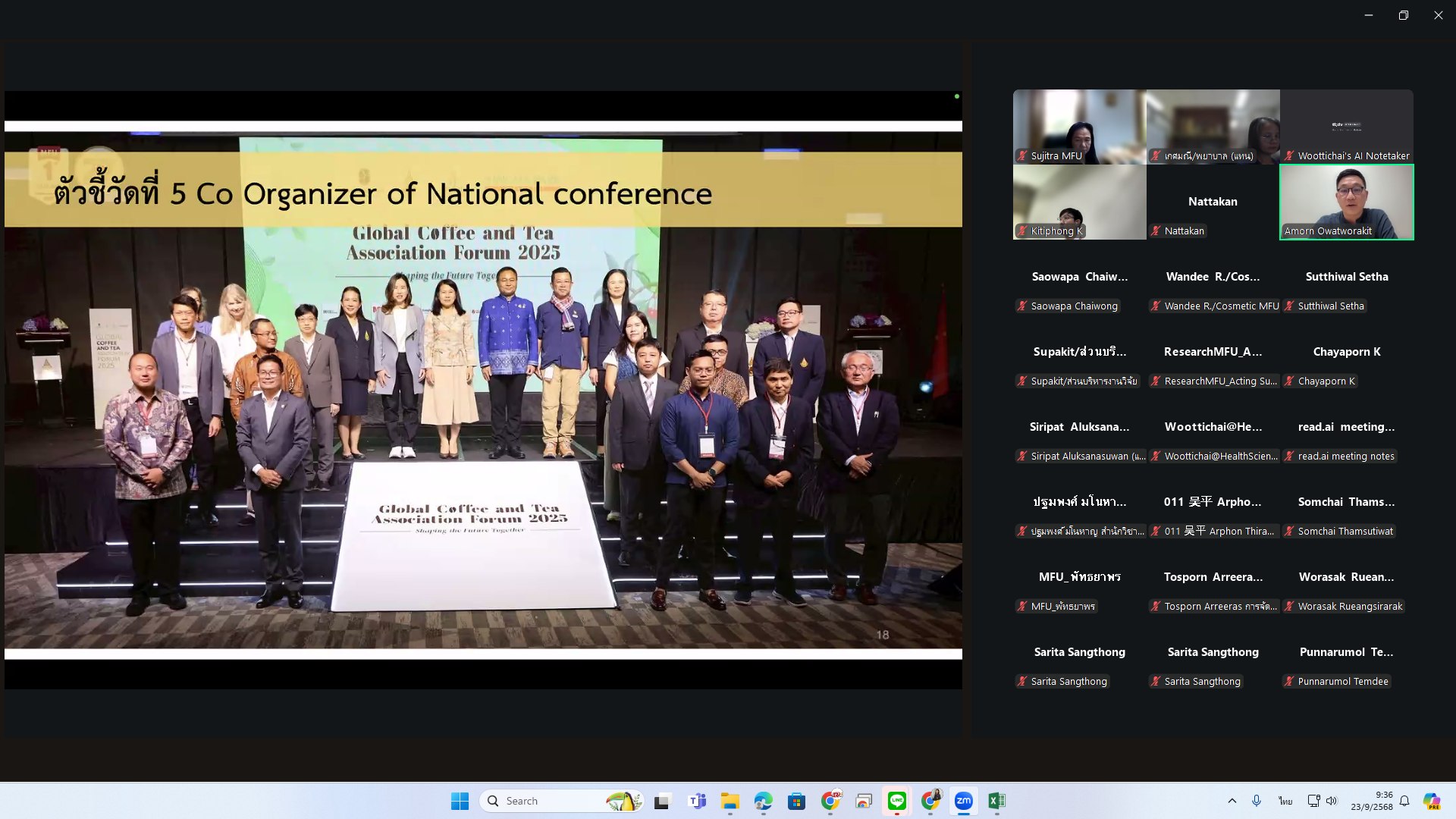Screen dimensions: 1456x819
Task: Open volume control in system tray
Action: [x=1332, y=801]
